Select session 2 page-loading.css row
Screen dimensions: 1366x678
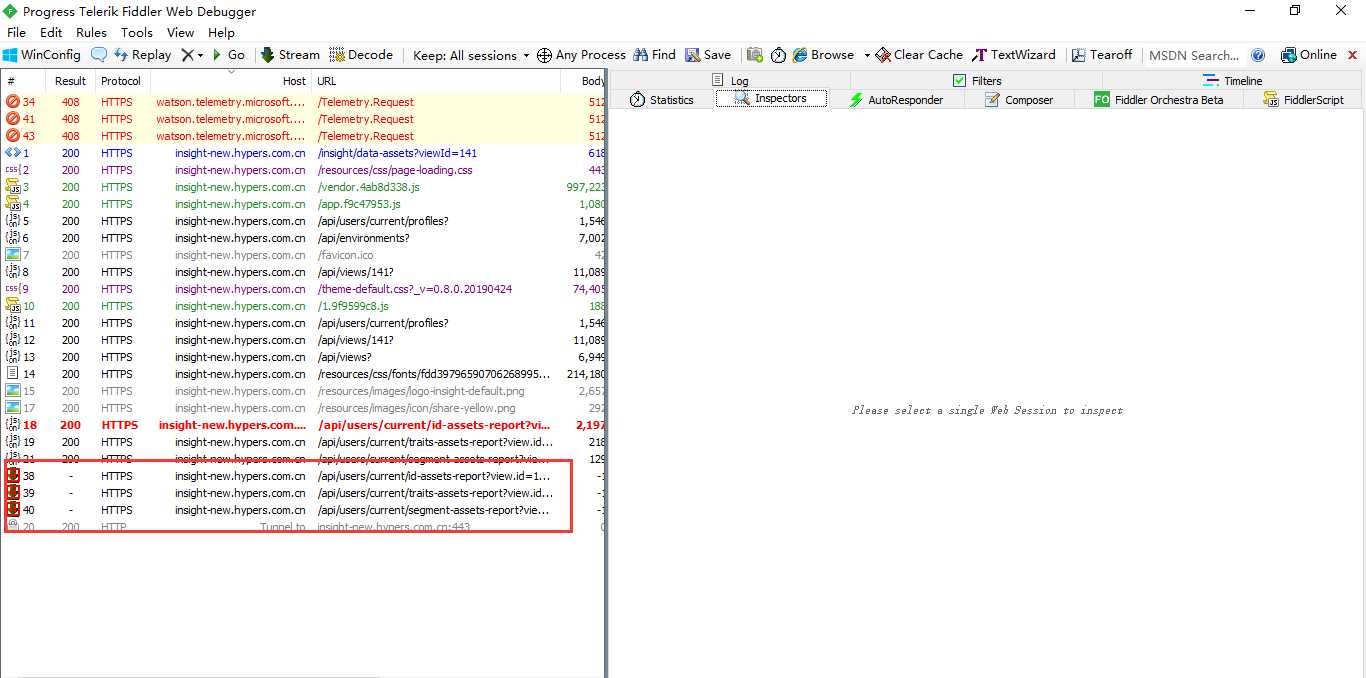point(304,170)
